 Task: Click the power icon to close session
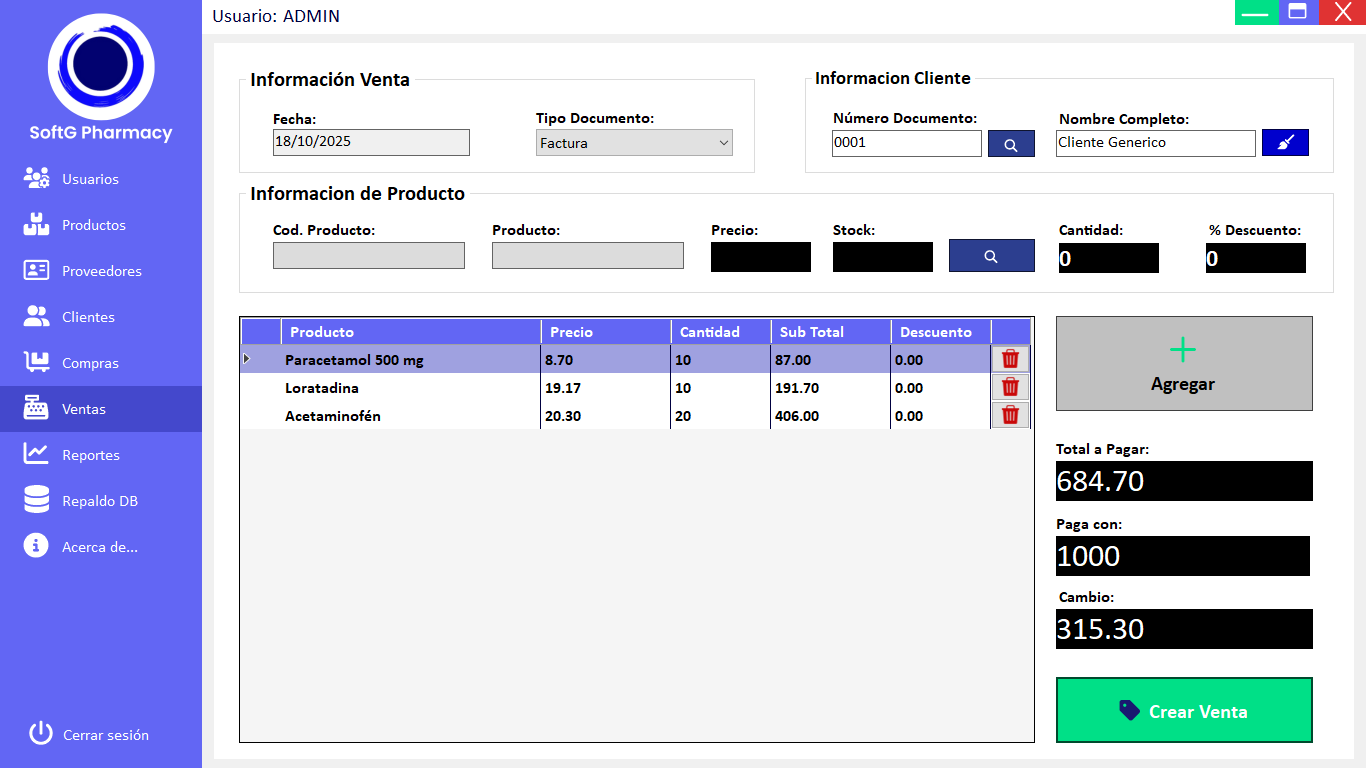point(40,734)
